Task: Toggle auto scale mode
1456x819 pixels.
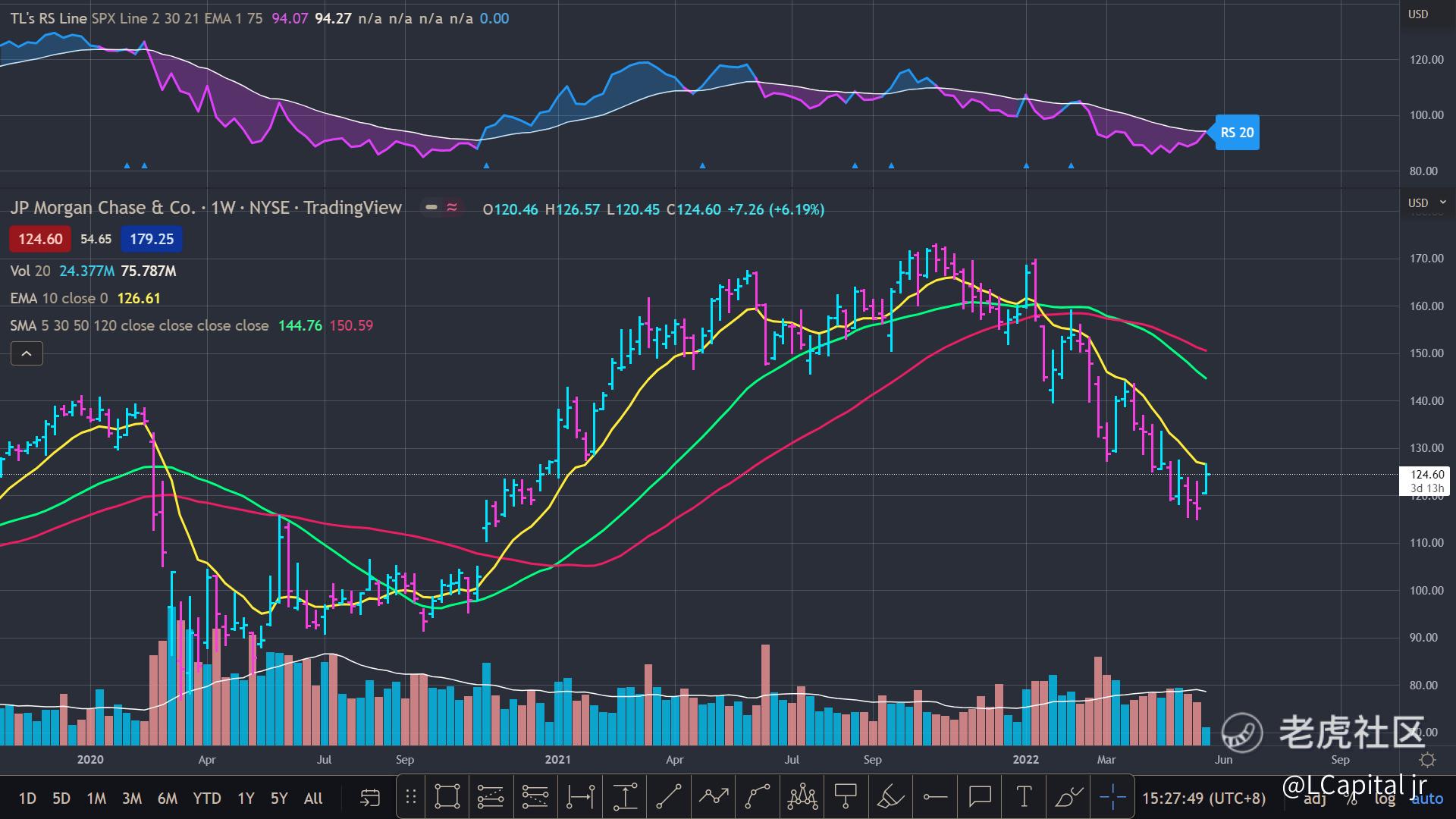Action: 1426,799
